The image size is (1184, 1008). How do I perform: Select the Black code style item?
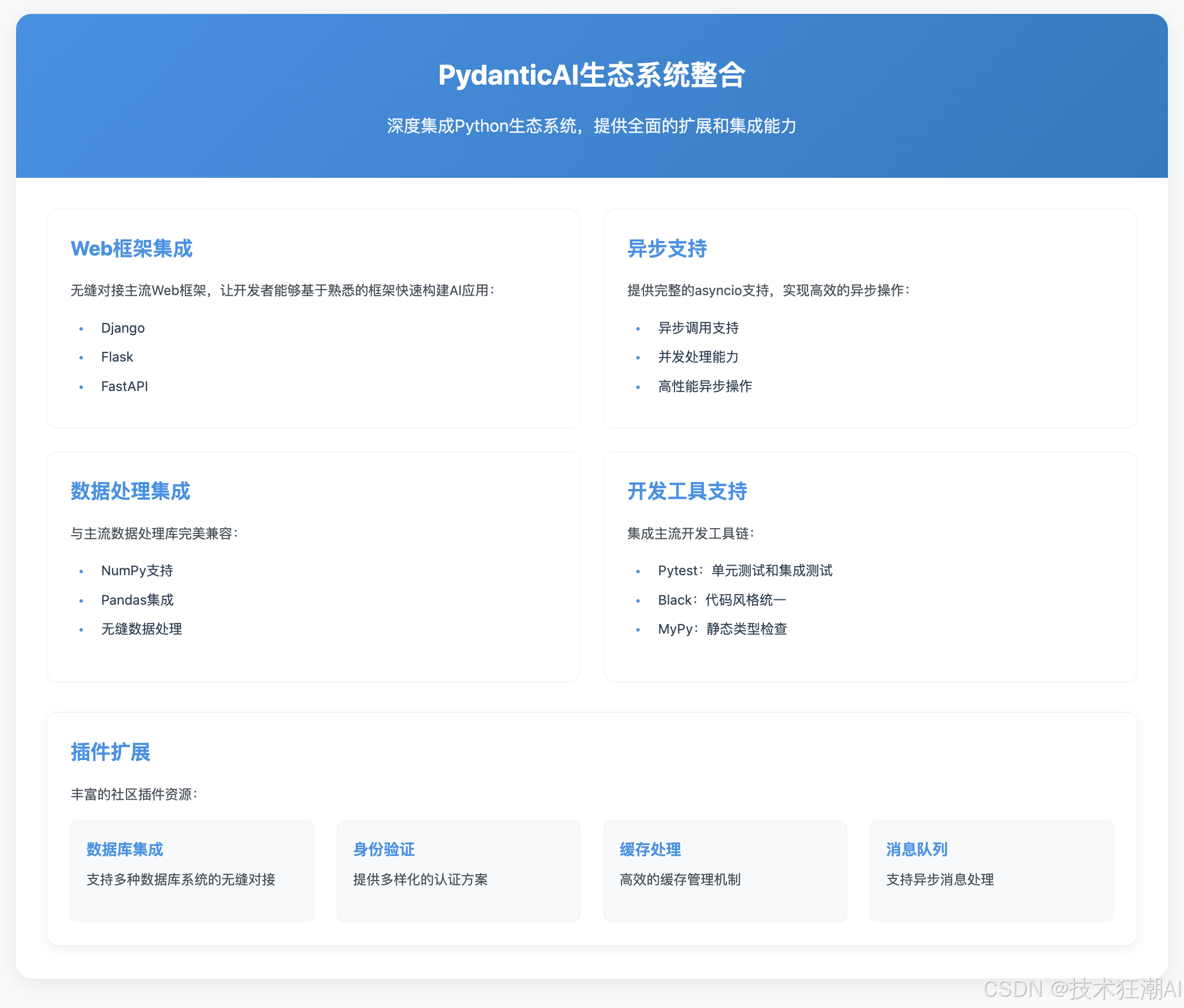(722, 600)
